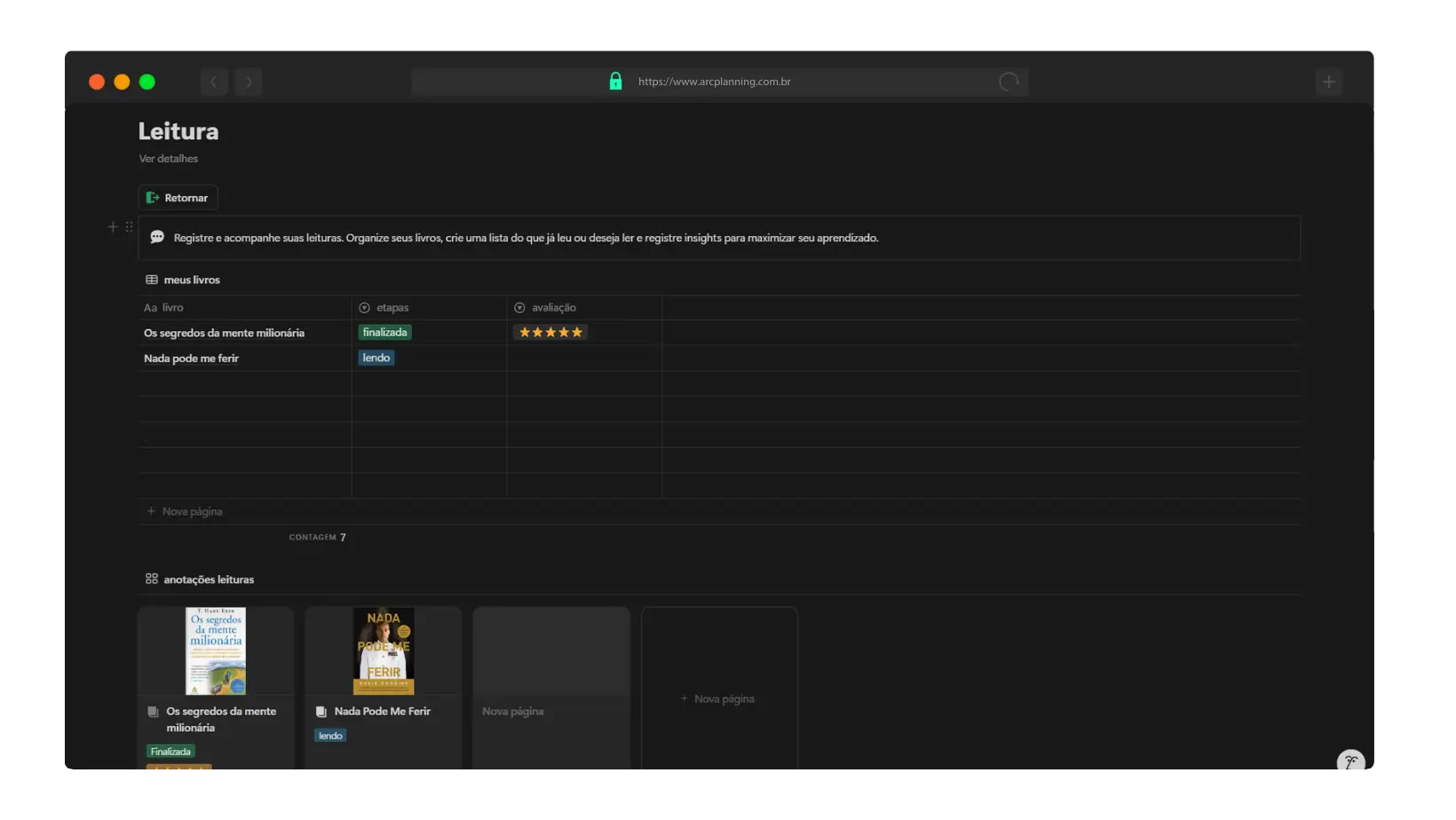
Task: Open a new browser tab with plus icon
Action: (1328, 82)
